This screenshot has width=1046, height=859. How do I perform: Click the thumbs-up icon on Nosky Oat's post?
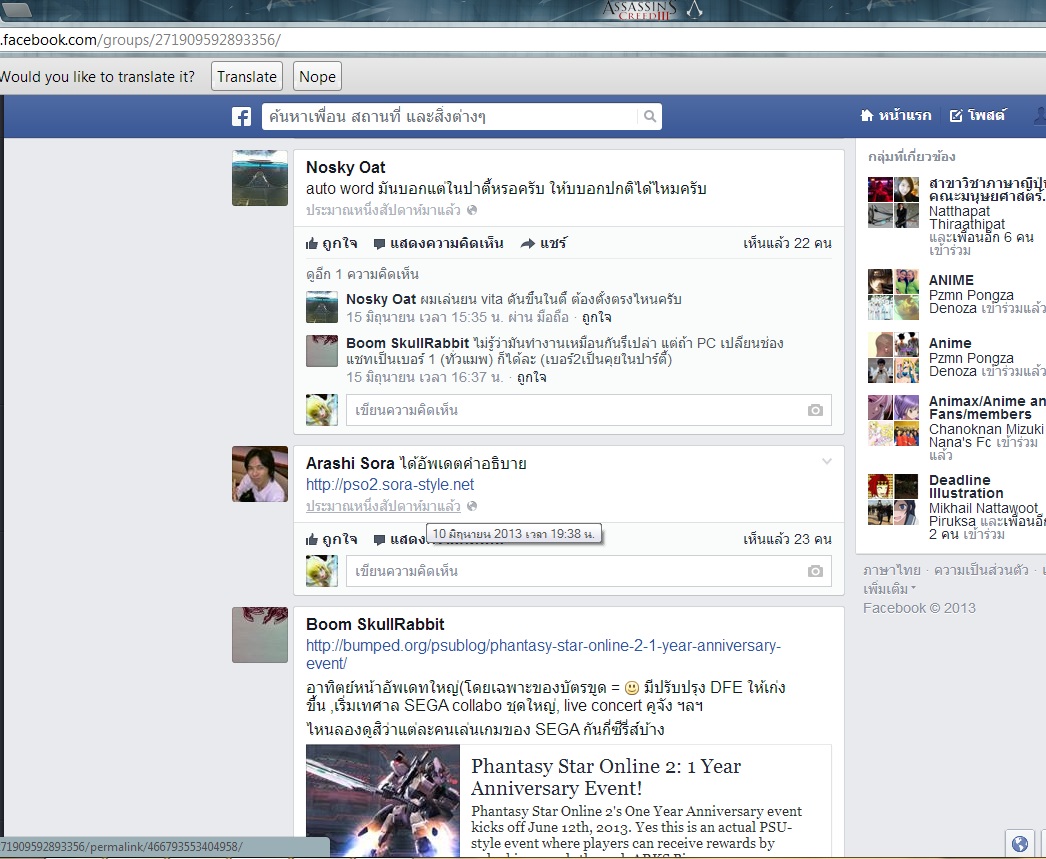click(x=312, y=244)
